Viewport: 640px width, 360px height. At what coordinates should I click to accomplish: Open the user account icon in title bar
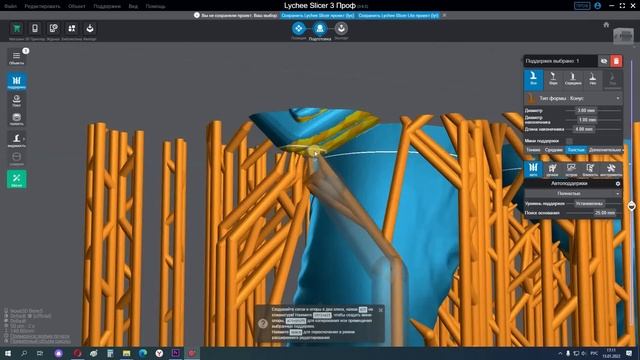598,6
